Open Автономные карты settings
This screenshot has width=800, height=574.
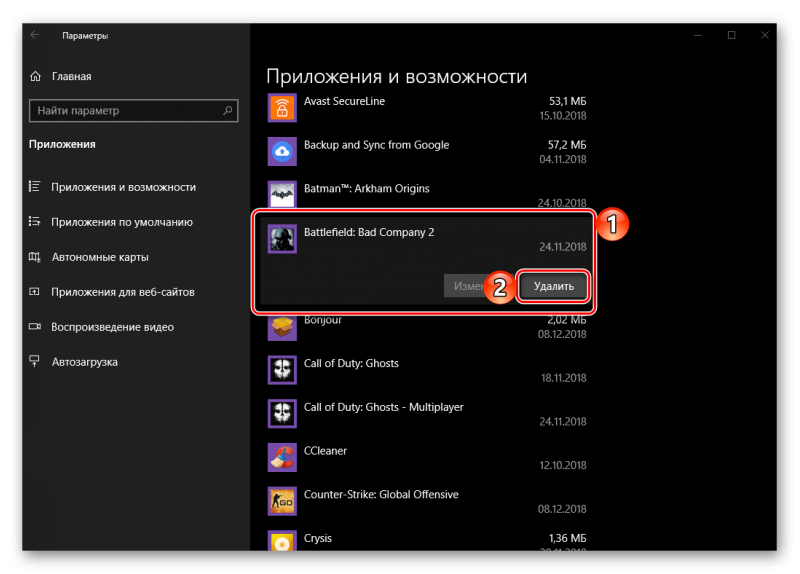pyautogui.click(x=100, y=257)
